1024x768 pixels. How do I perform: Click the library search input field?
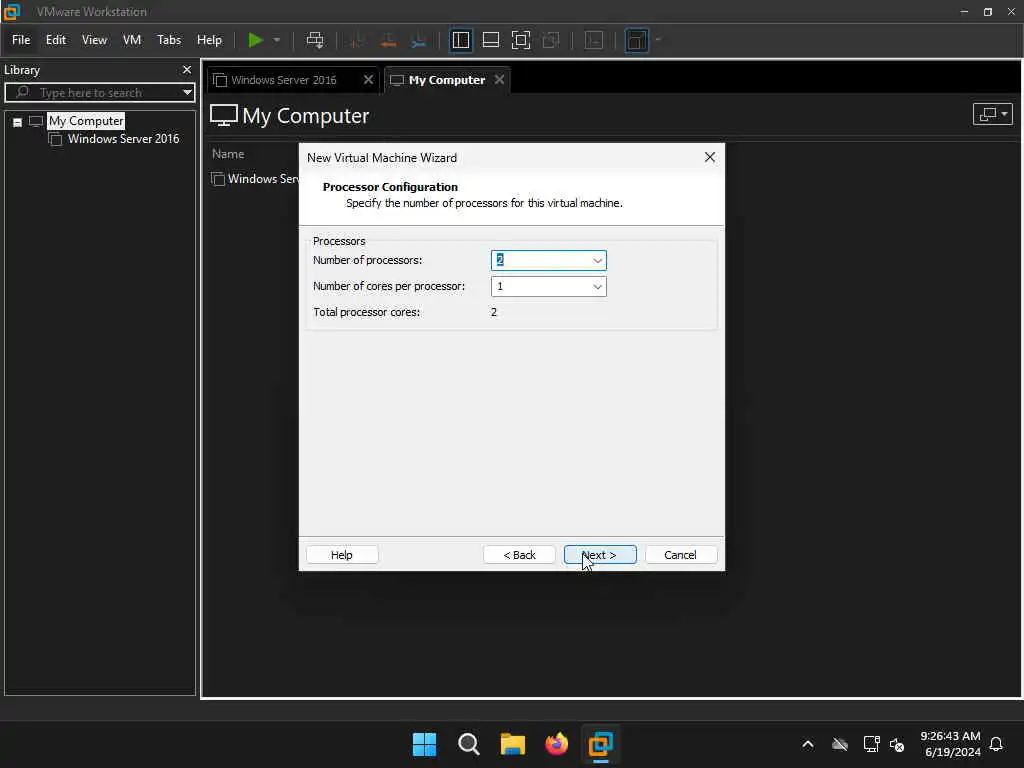[95, 93]
